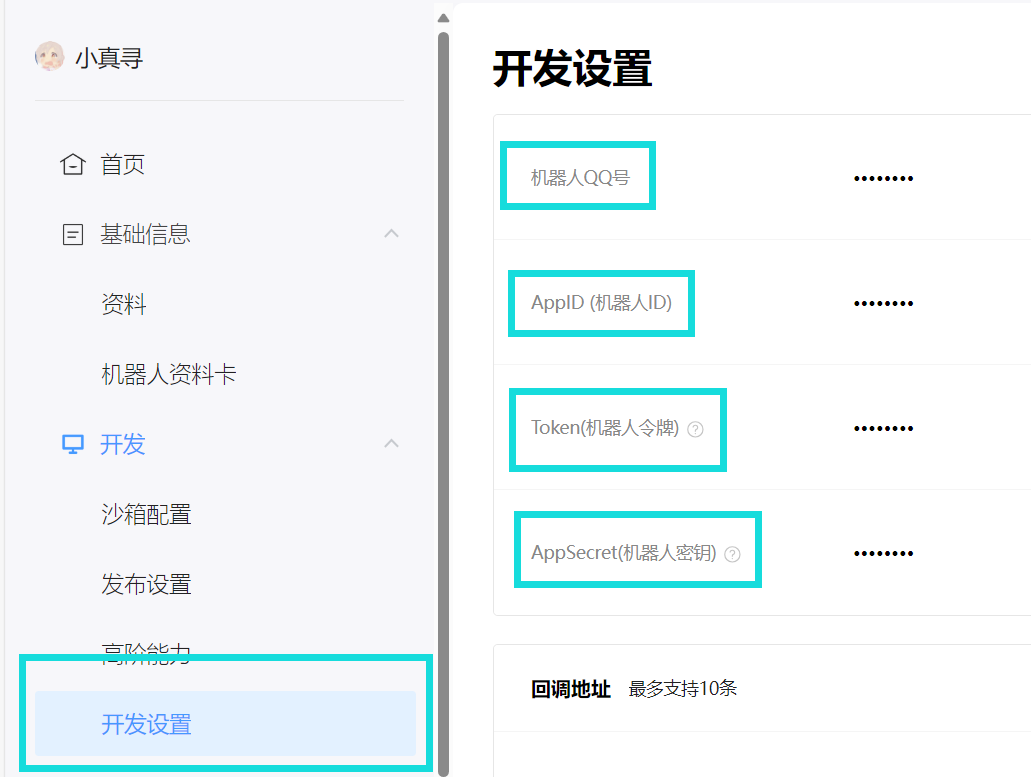Click the house icon beside 首页
The width and height of the screenshot is (1031, 777).
[72, 164]
